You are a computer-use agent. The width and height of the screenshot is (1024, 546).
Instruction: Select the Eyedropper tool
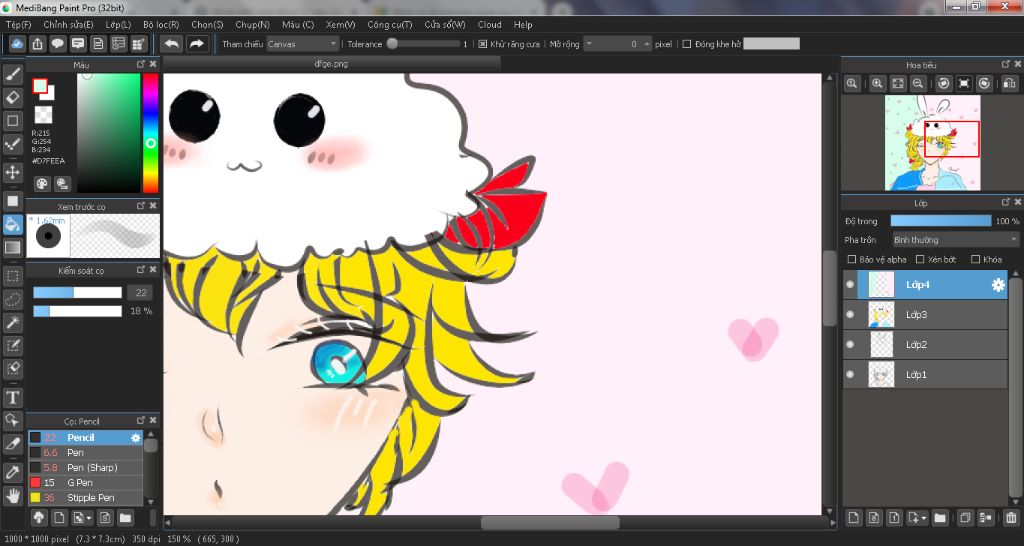tap(13, 472)
